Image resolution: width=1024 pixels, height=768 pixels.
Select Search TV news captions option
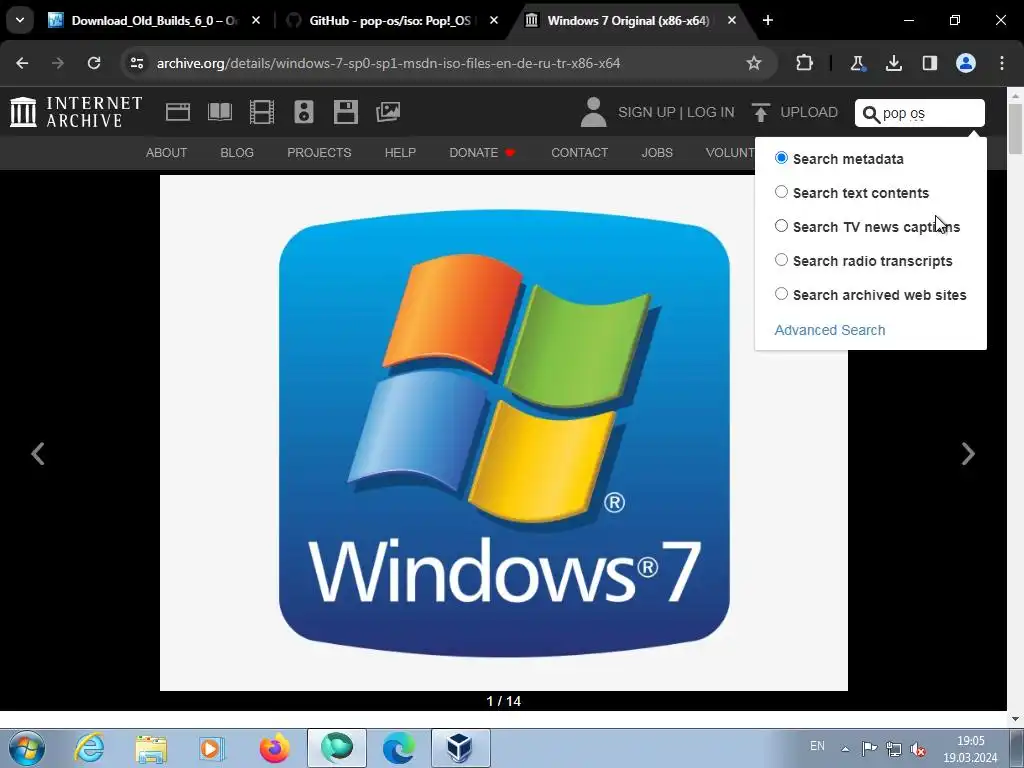coord(781,226)
